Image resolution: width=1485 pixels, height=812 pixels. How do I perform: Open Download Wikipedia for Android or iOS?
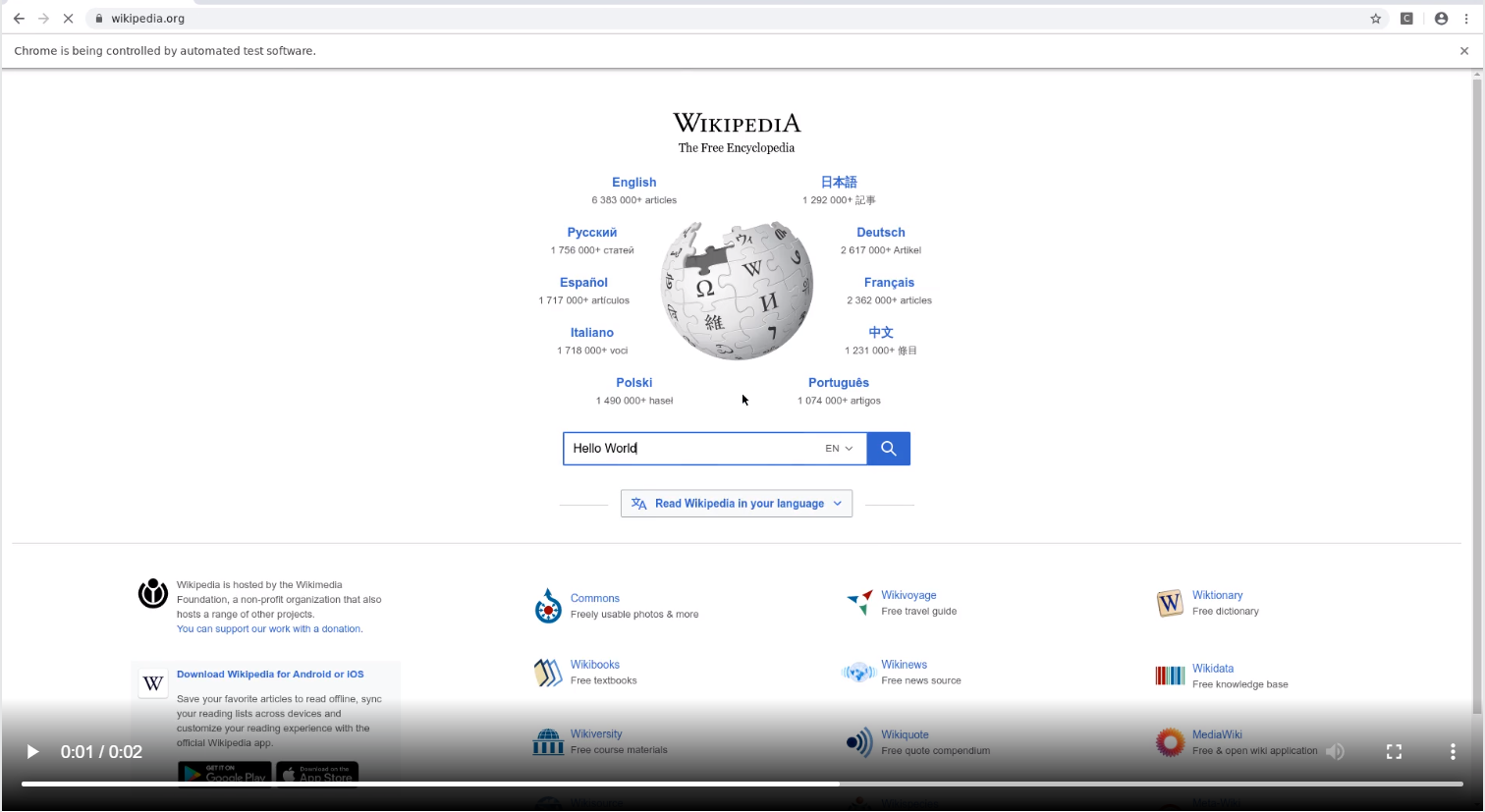tap(270, 675)
